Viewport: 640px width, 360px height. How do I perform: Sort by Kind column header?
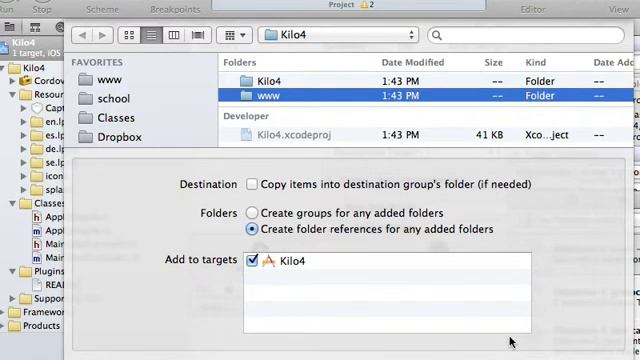pos(536,62)
